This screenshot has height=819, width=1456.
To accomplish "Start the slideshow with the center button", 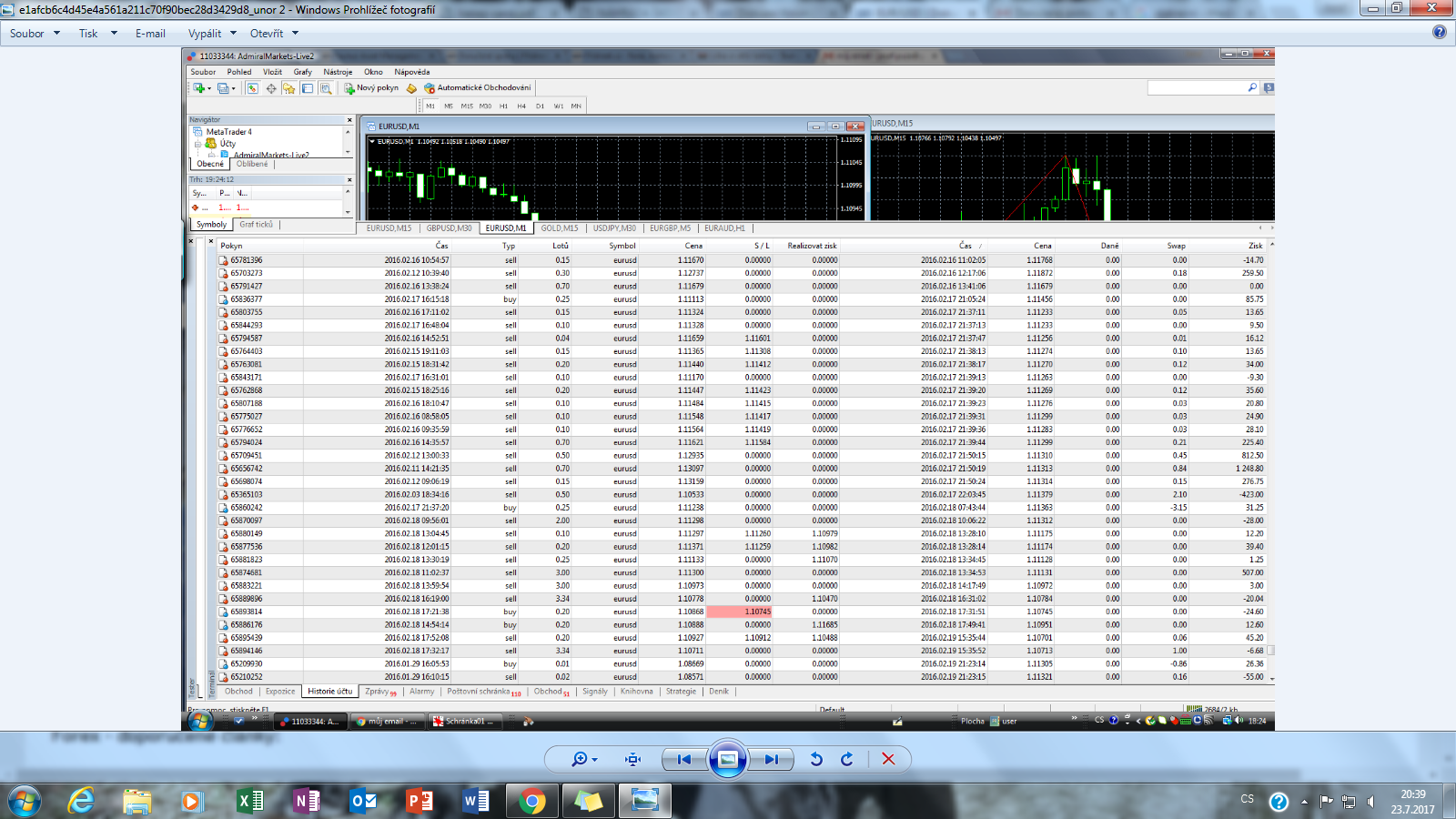I will [x=728, y=759].
